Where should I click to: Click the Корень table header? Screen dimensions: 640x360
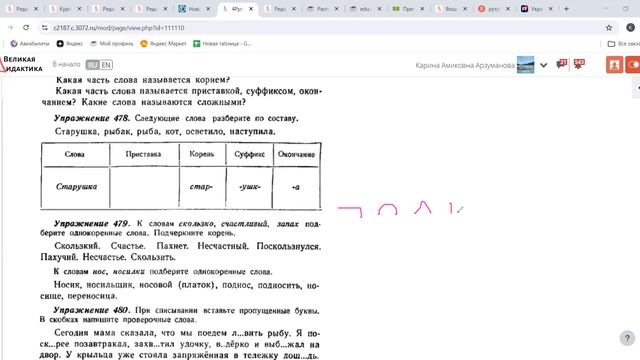202,154
